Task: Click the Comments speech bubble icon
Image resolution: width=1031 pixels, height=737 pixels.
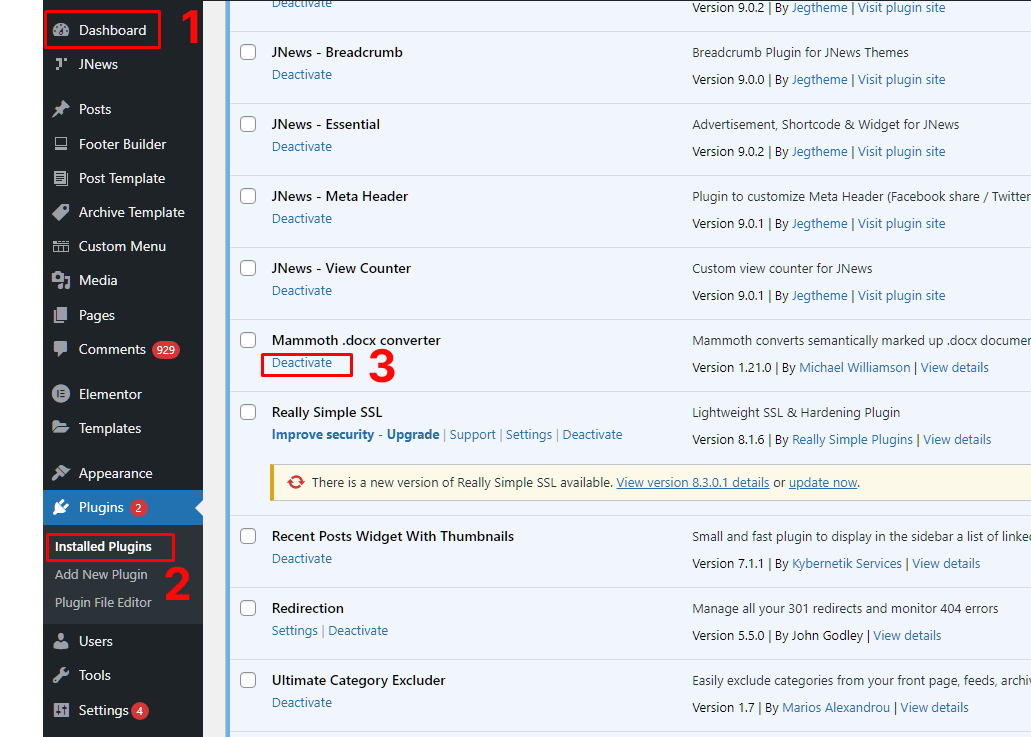Action: 61,349
